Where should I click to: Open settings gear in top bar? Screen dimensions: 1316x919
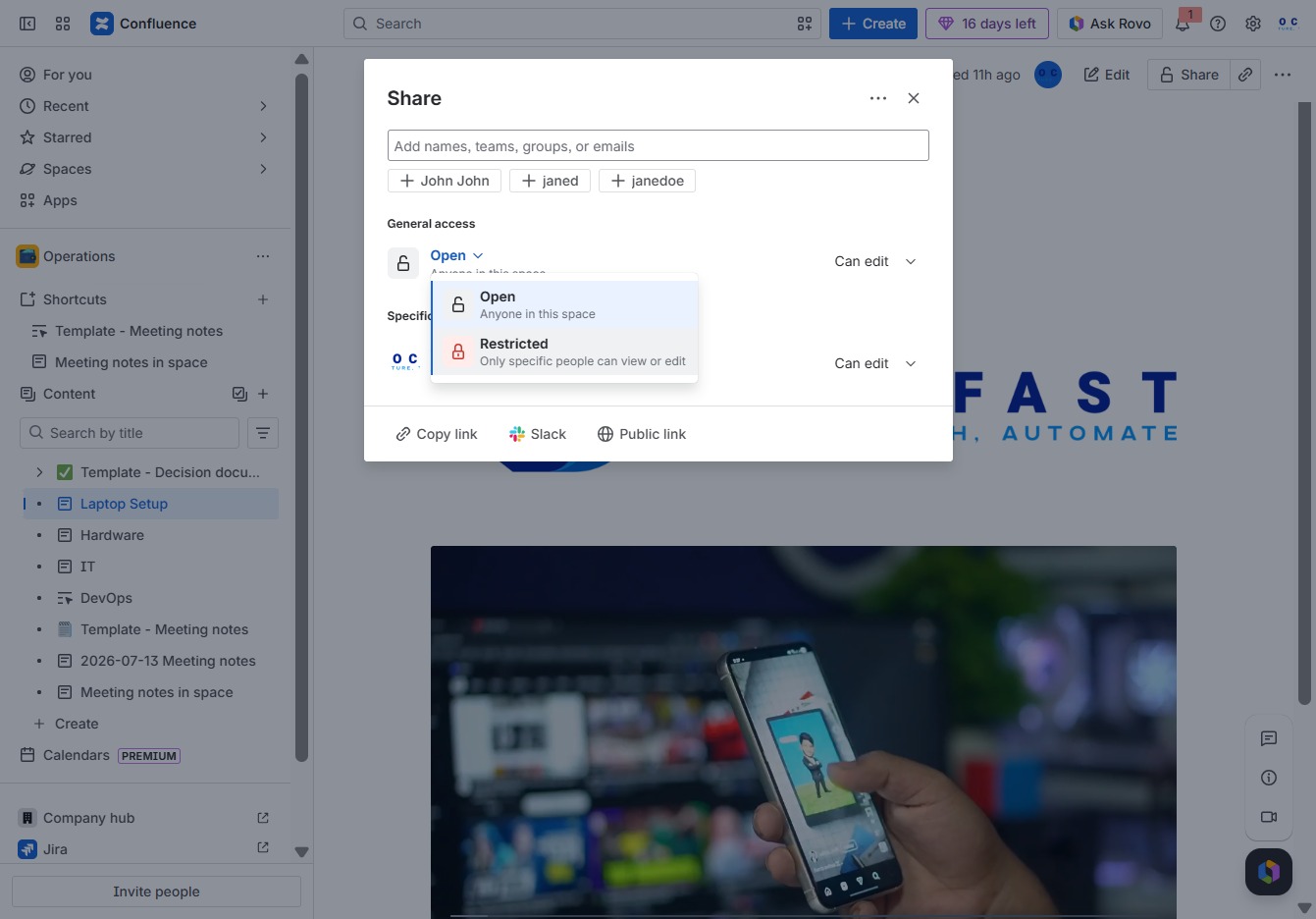1253,24
